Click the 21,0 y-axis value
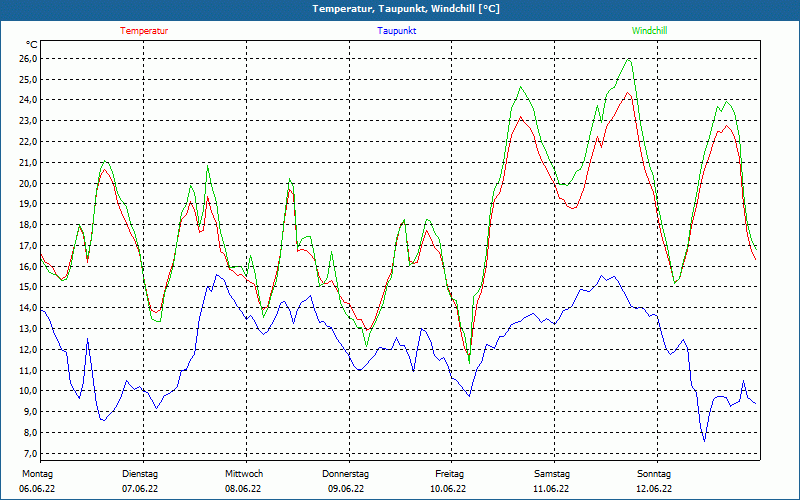This screenshot has width=800, height=500. pos(29,163)
